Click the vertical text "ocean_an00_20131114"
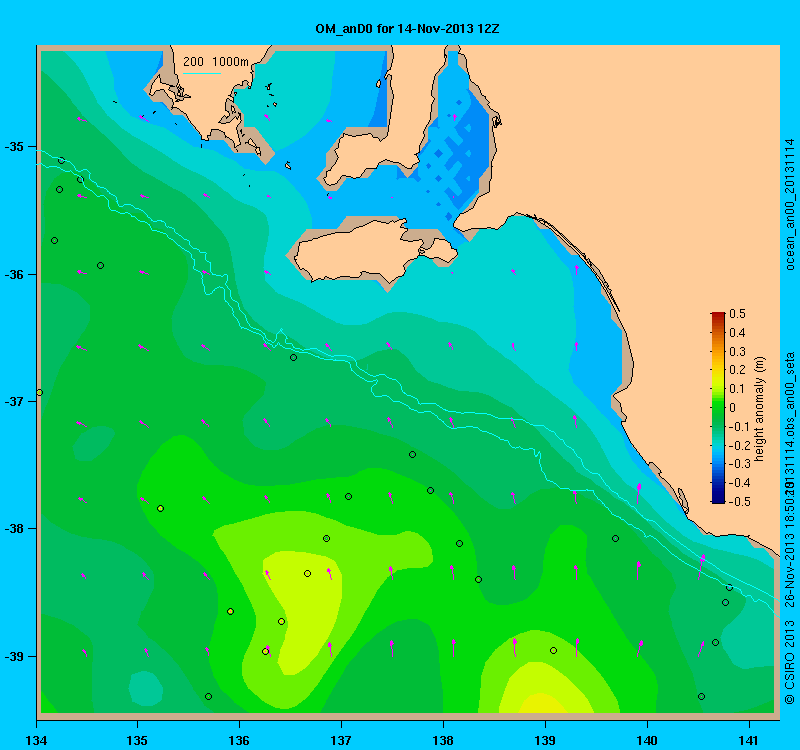Viewport: 800px width, 750px height. point(790,204)
